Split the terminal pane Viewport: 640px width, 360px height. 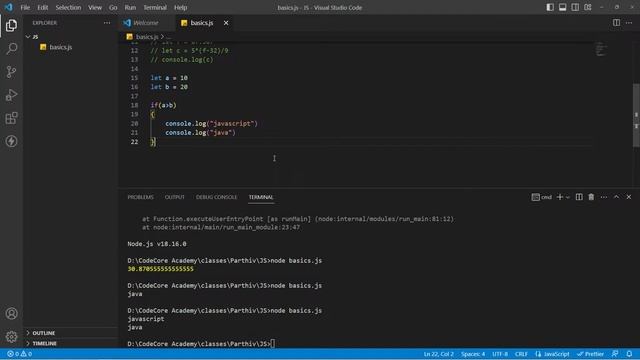pos(579,197)
